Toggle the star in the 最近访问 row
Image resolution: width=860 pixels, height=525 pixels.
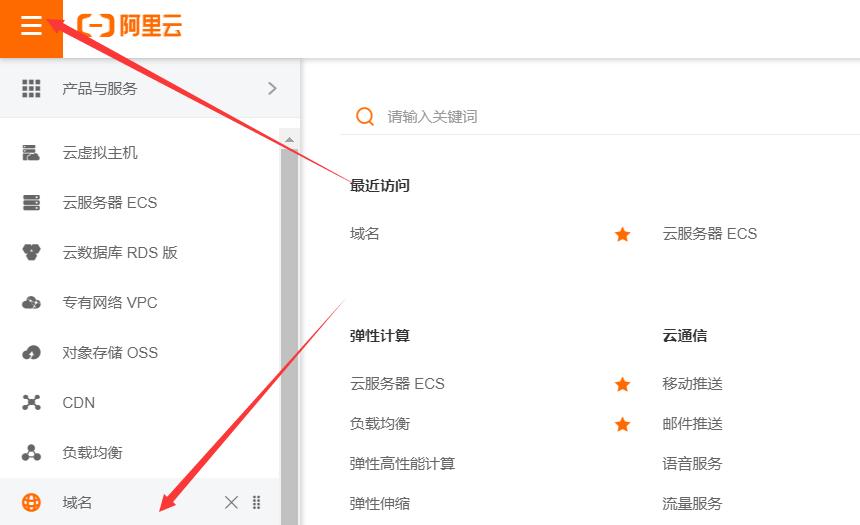pos(622,235)
